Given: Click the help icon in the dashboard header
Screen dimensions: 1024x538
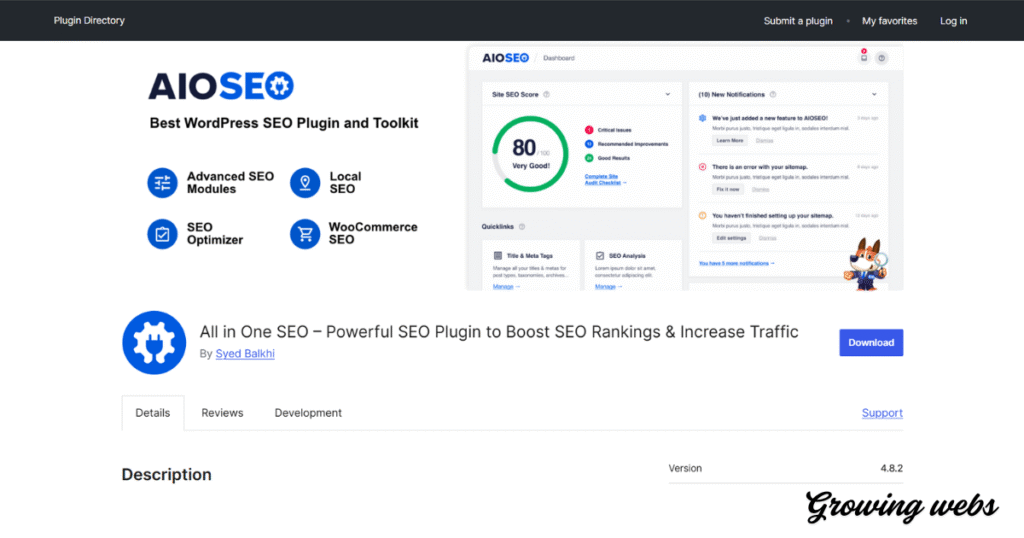Looking at the screenshot, I should click(882, 58).
